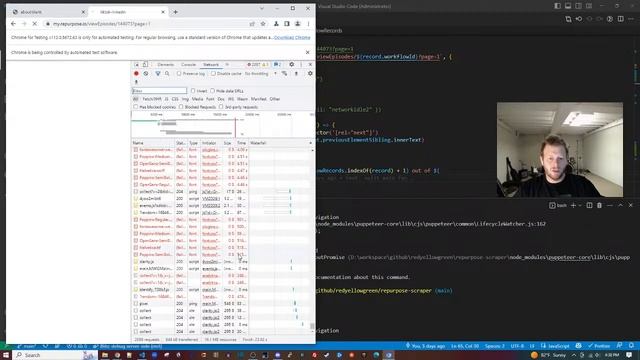Click the DevTools error count badge

(x=255, y=64)
